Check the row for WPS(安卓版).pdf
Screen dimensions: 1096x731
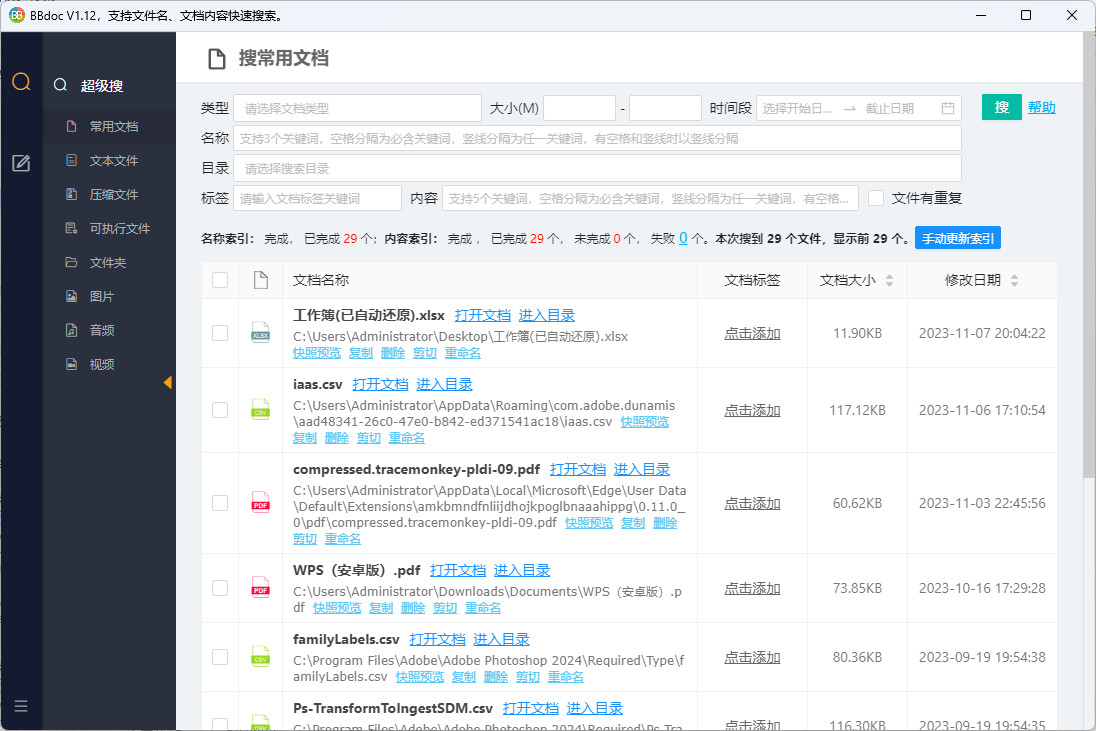[x=220, y=588]
